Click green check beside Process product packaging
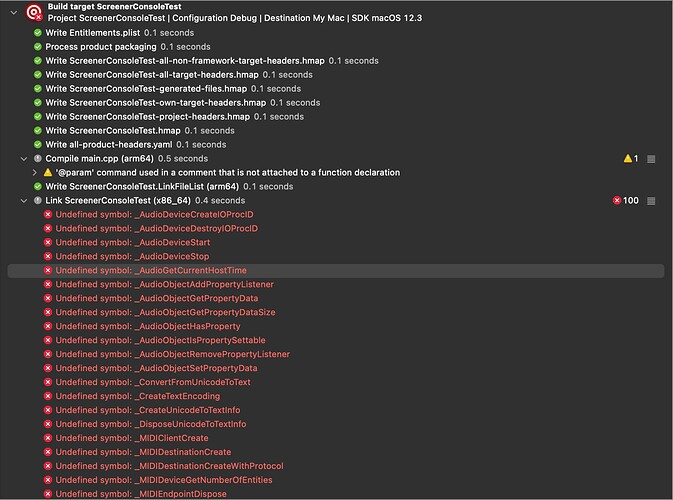Image resolution: width=673 pixels, height=500 pixels. pyautogui.click(x=38, y=47)
